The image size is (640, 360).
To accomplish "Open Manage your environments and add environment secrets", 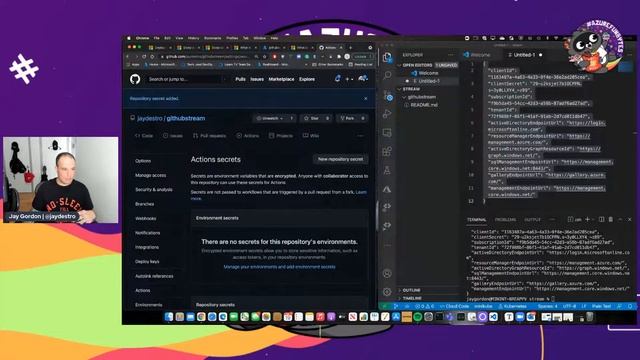I will point(280,267).
